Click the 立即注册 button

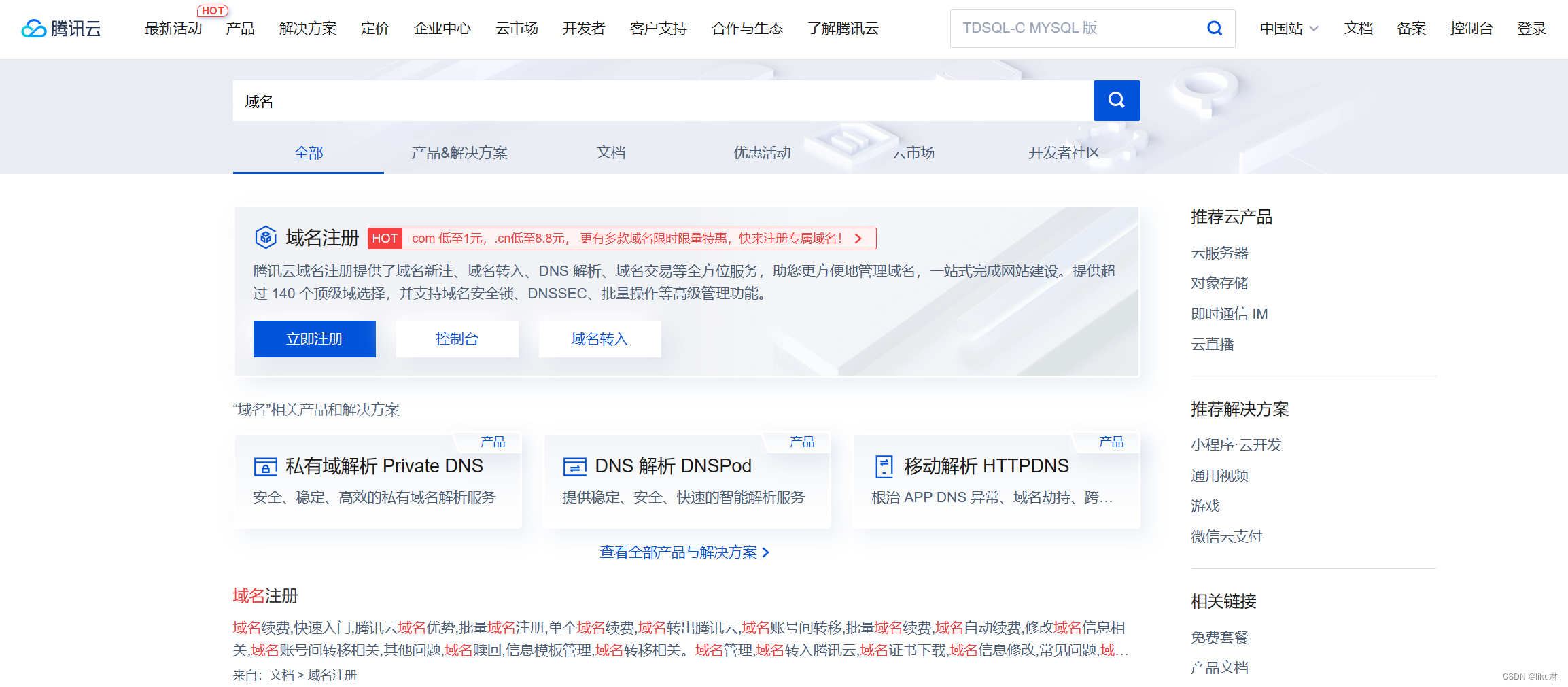[x=315, y=339]
